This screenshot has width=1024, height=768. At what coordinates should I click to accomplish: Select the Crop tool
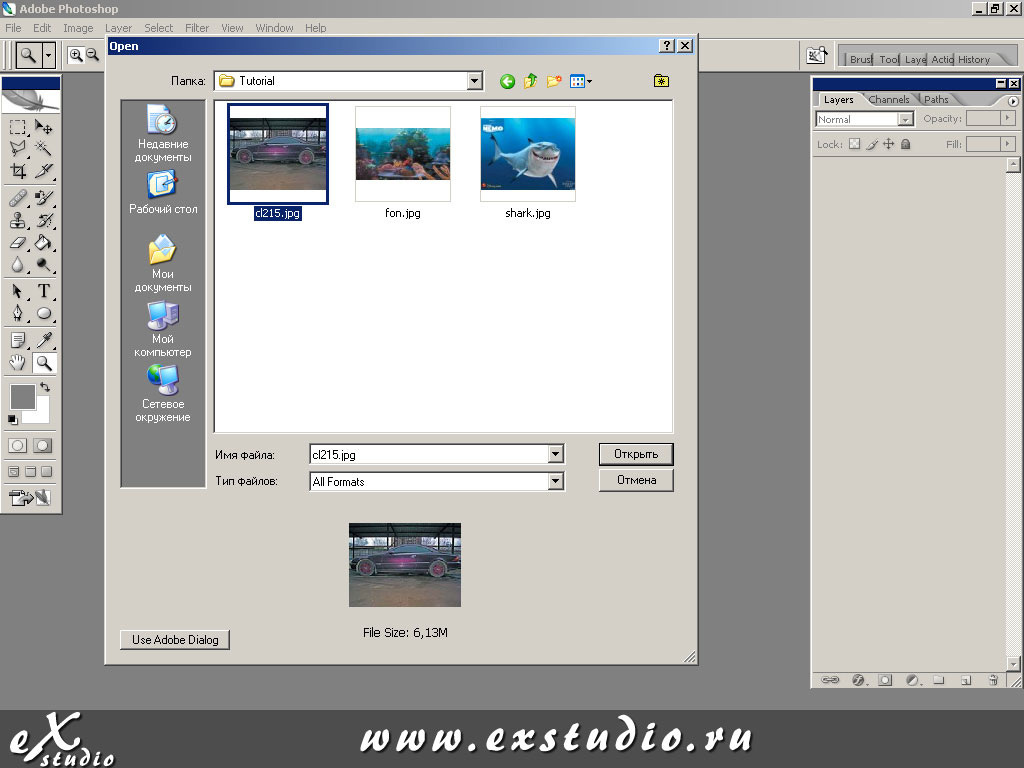(x=18, y=171)
